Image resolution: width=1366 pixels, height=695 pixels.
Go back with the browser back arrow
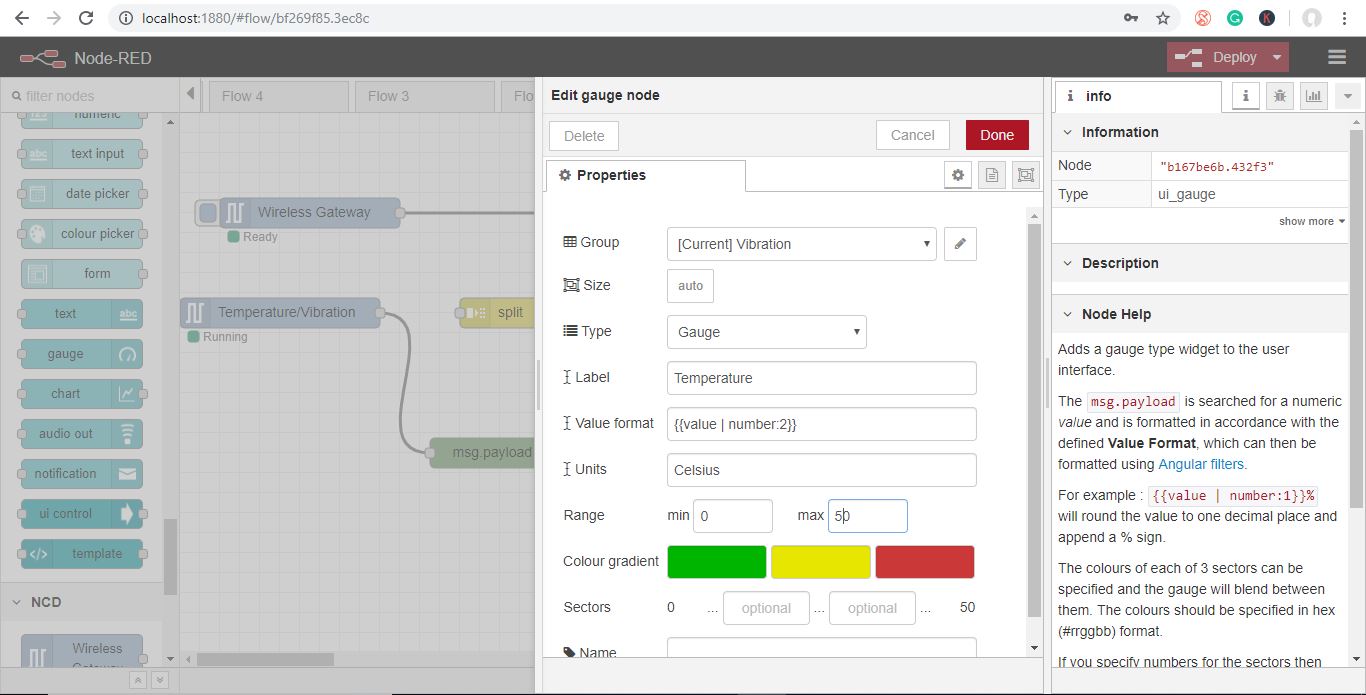[x=22, y=18]
